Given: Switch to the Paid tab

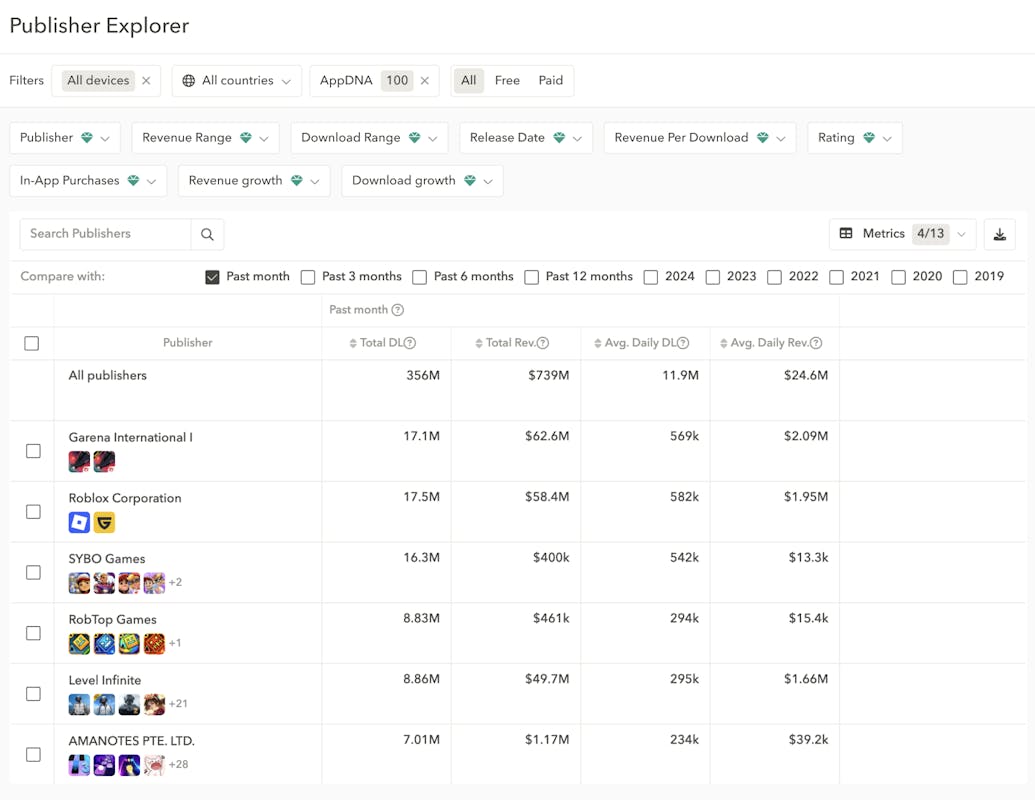Looking at the screenshot, I should [x=550, y=81].
